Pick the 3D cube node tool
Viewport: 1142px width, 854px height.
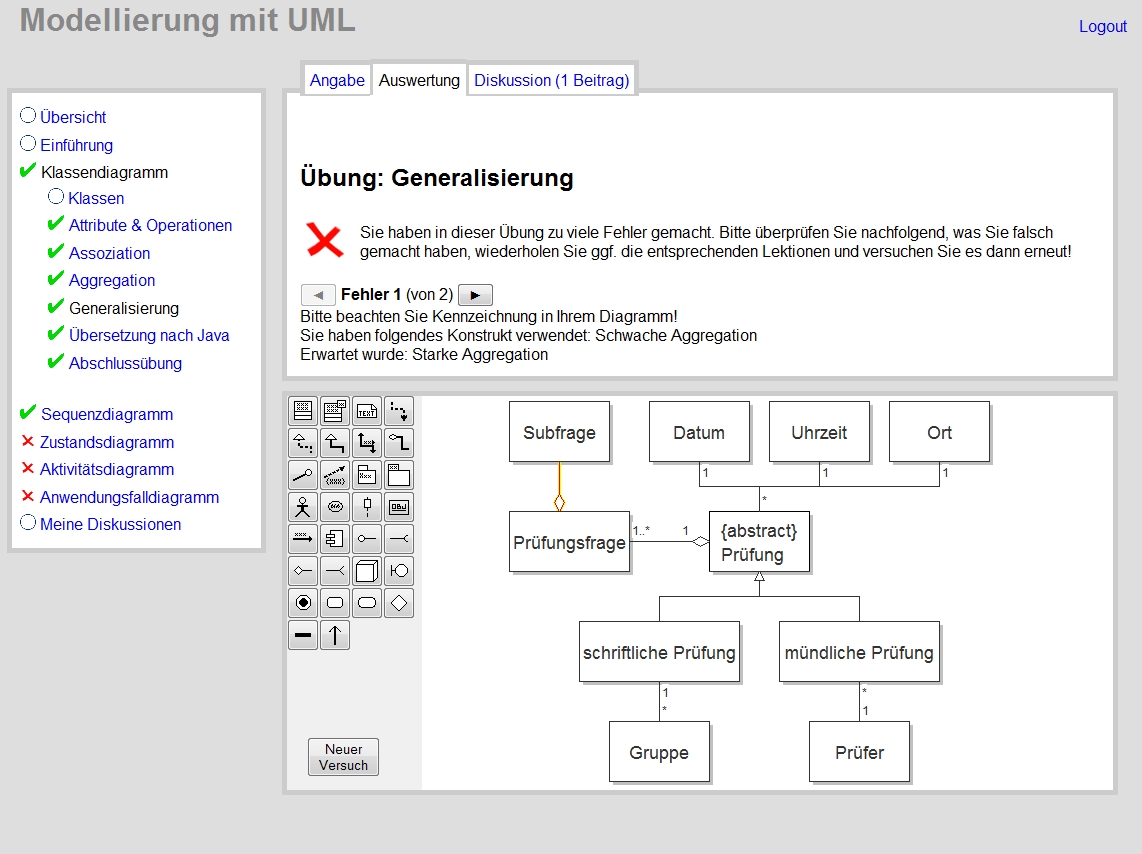[367, 571]
